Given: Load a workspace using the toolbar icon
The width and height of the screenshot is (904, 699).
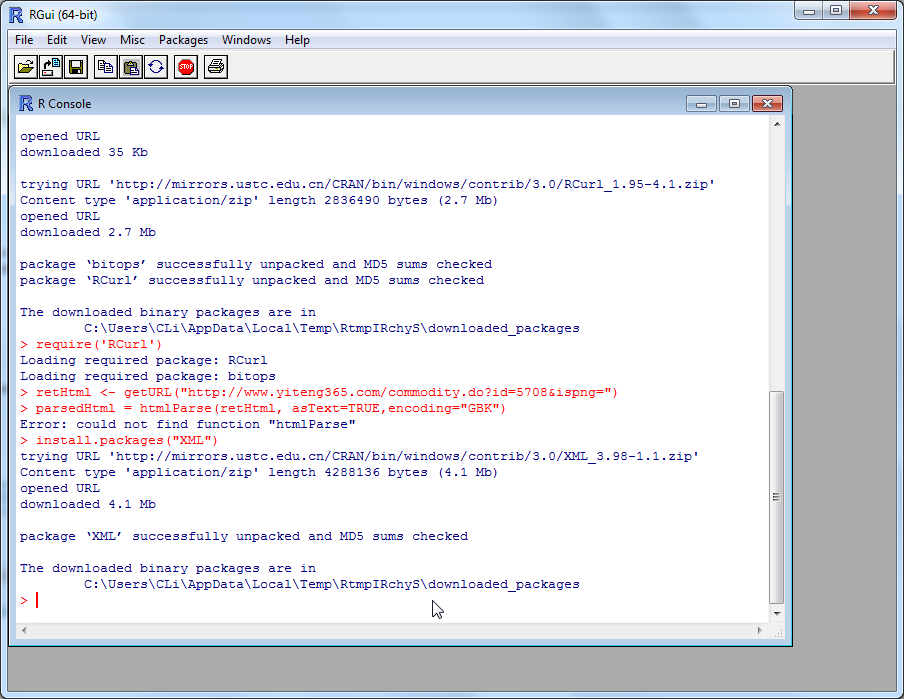Looking at the screenshot, I should (x=49, y=66).
